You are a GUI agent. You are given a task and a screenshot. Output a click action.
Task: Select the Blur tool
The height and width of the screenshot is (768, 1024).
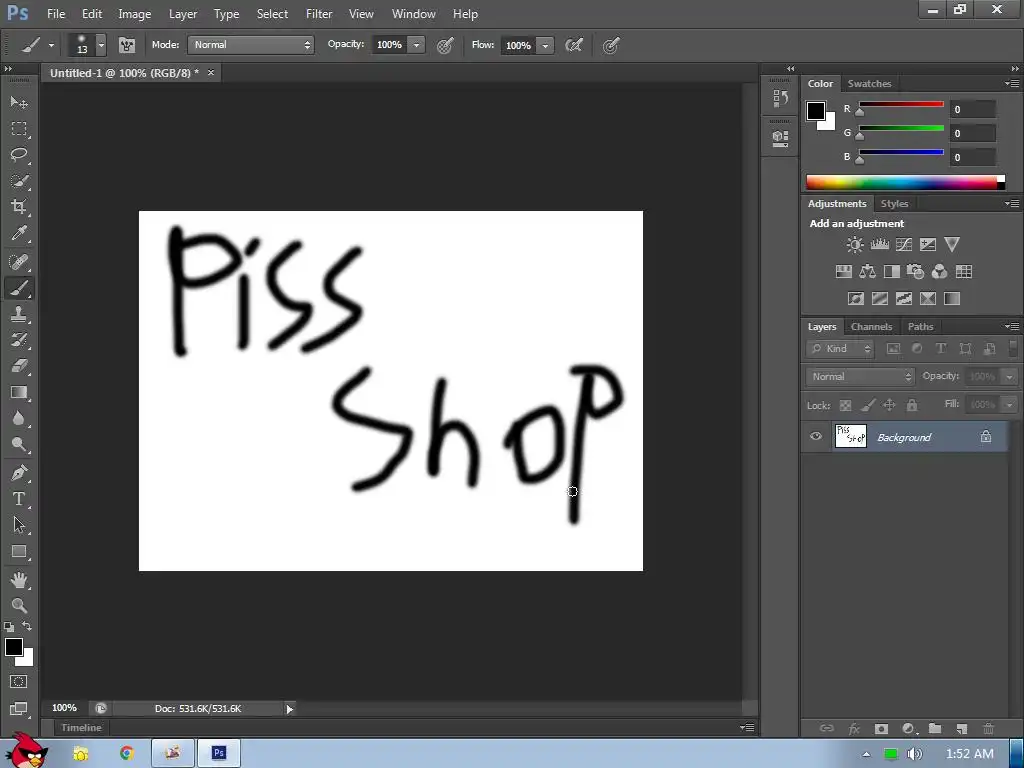click(19, 419)
